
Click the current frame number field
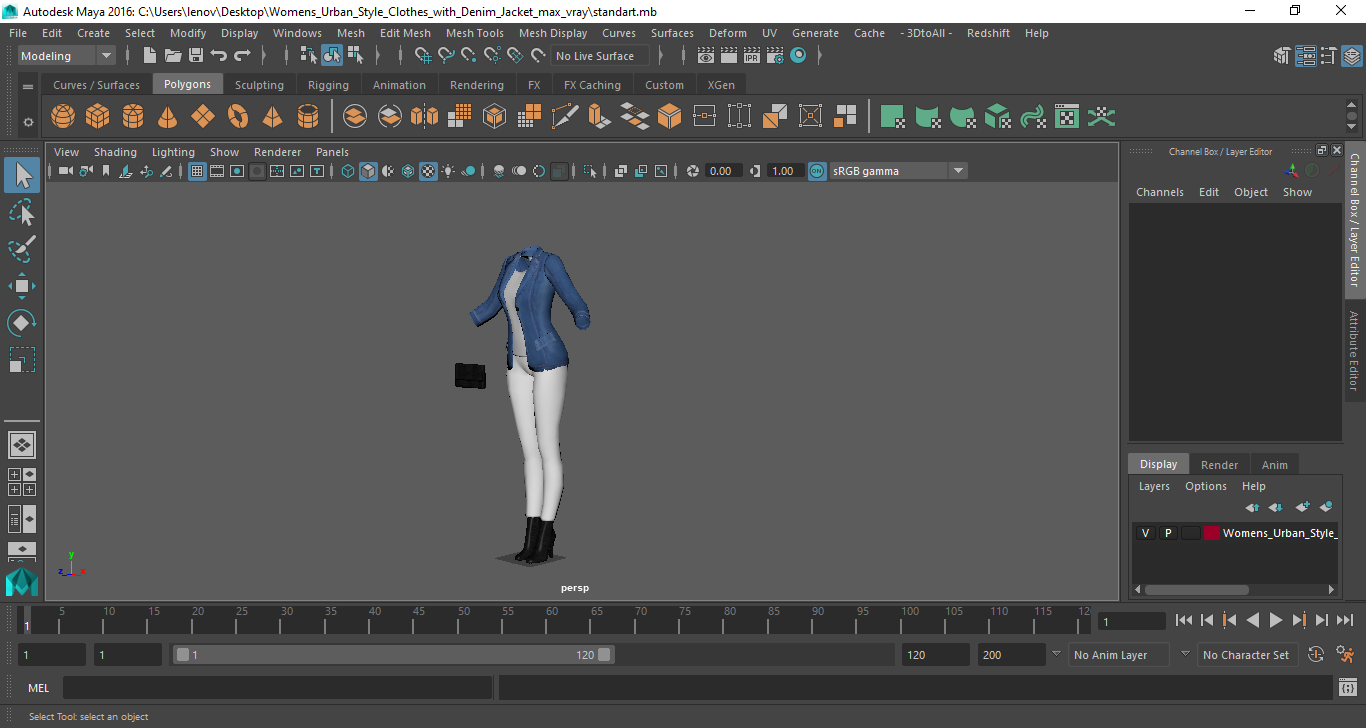pos(1132,621)
